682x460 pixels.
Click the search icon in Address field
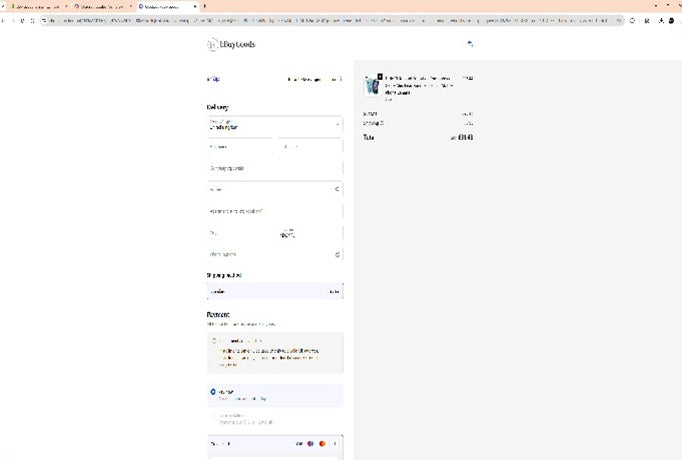(337, 188)
